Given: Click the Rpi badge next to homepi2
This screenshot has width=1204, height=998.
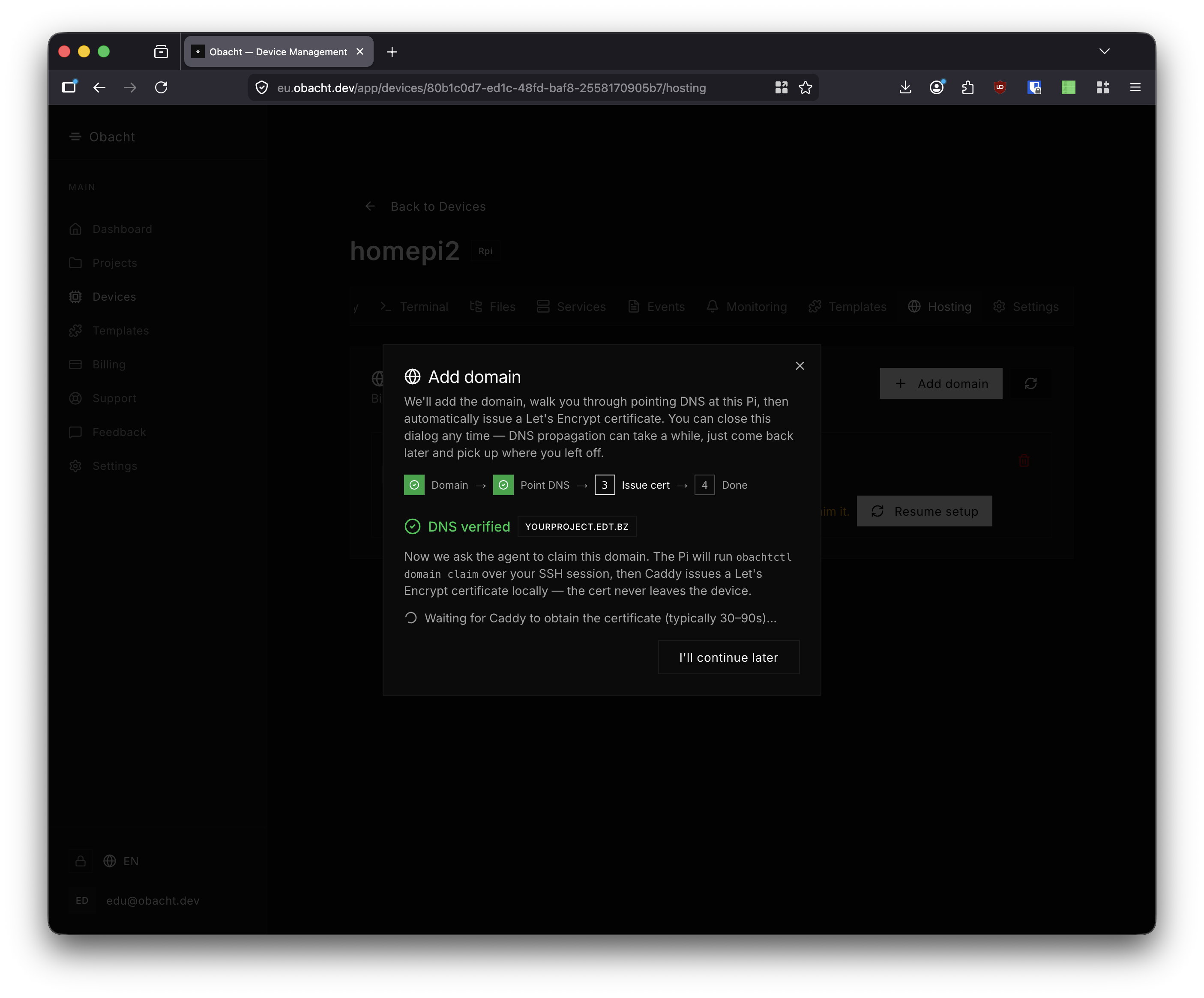Looking at the screenshot, I should point(485,251).
